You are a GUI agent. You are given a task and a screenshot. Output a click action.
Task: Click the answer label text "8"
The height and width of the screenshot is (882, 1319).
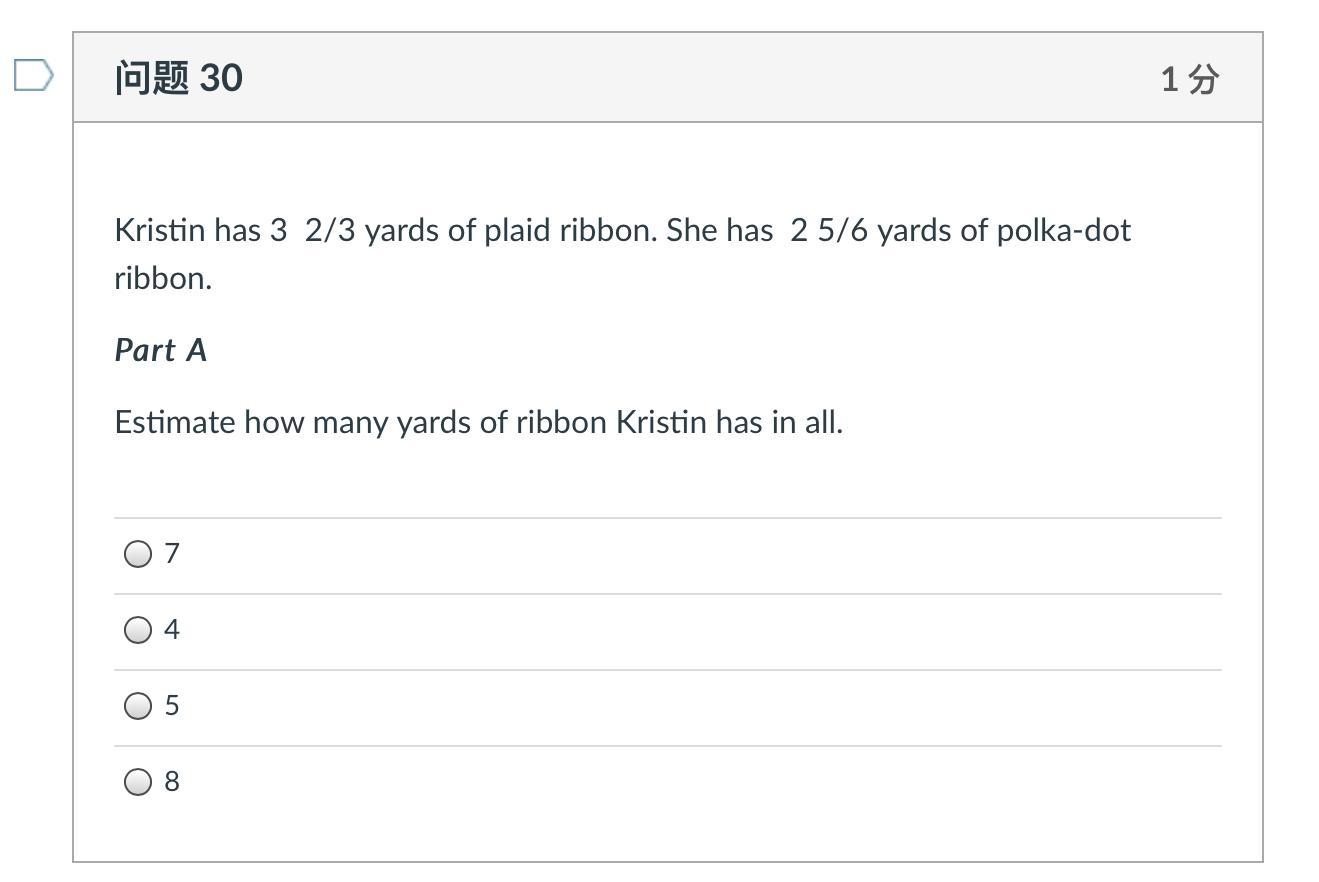point(172,781)
